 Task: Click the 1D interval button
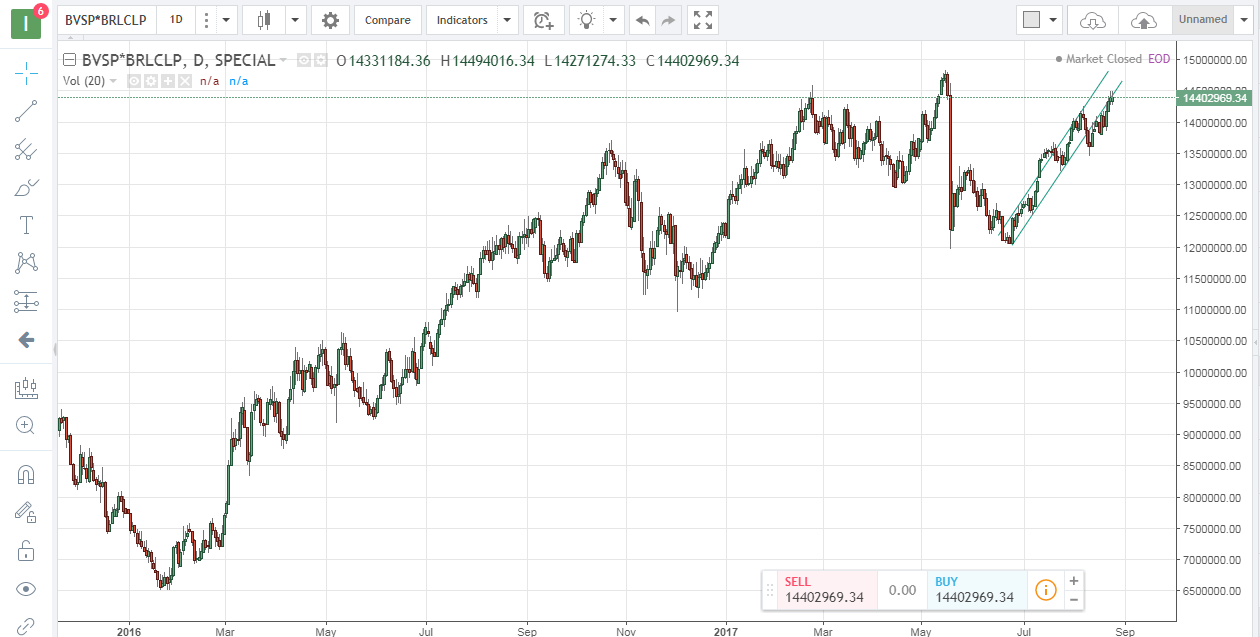[x=176, y=20]
